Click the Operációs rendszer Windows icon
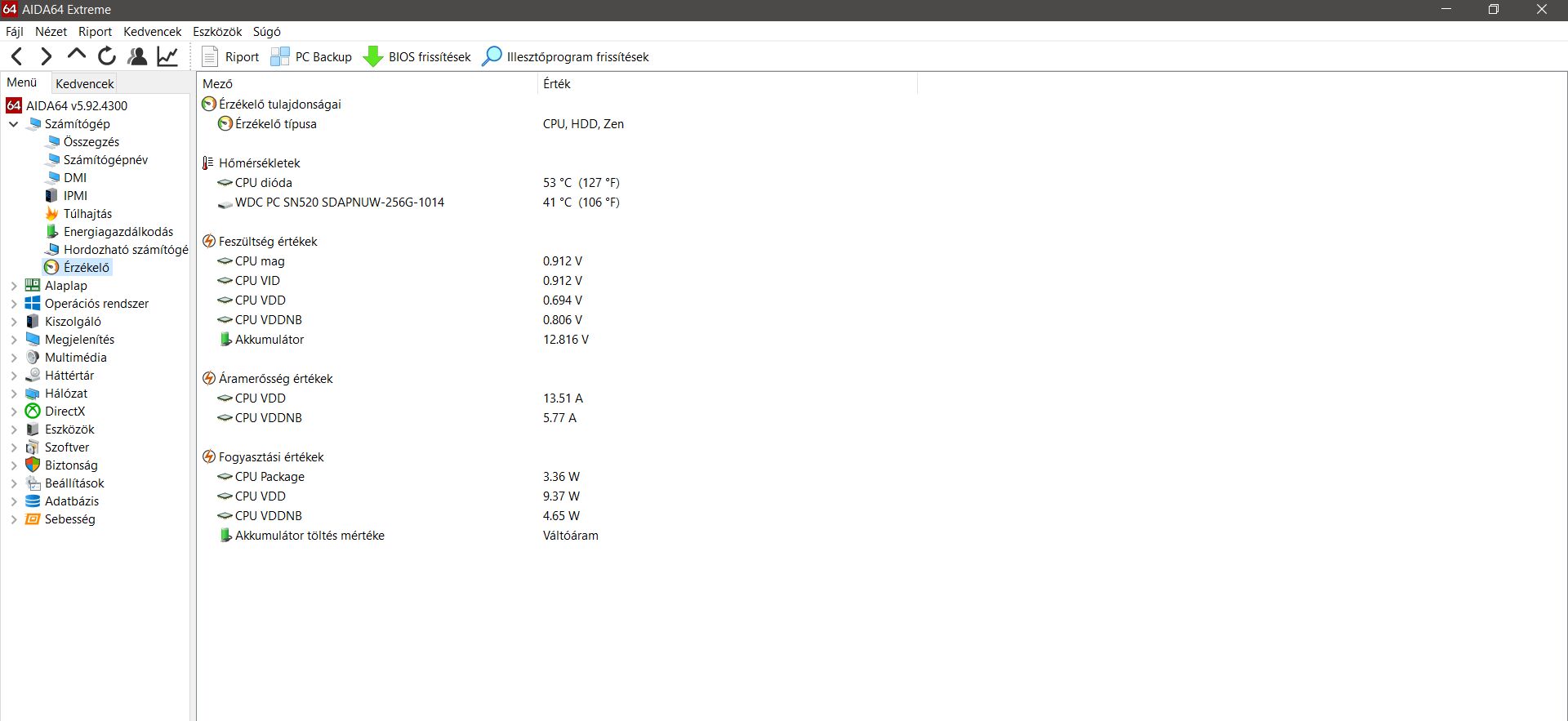This screenshot has height=721, width=1568. click(x=33, y=304)
